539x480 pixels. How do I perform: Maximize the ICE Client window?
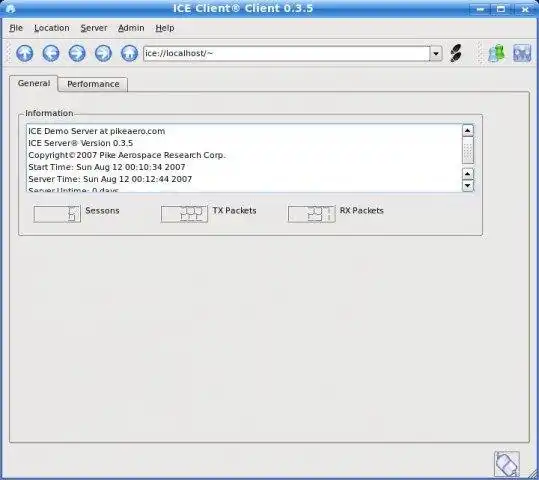pyautogui.click(x=502, y=9)
